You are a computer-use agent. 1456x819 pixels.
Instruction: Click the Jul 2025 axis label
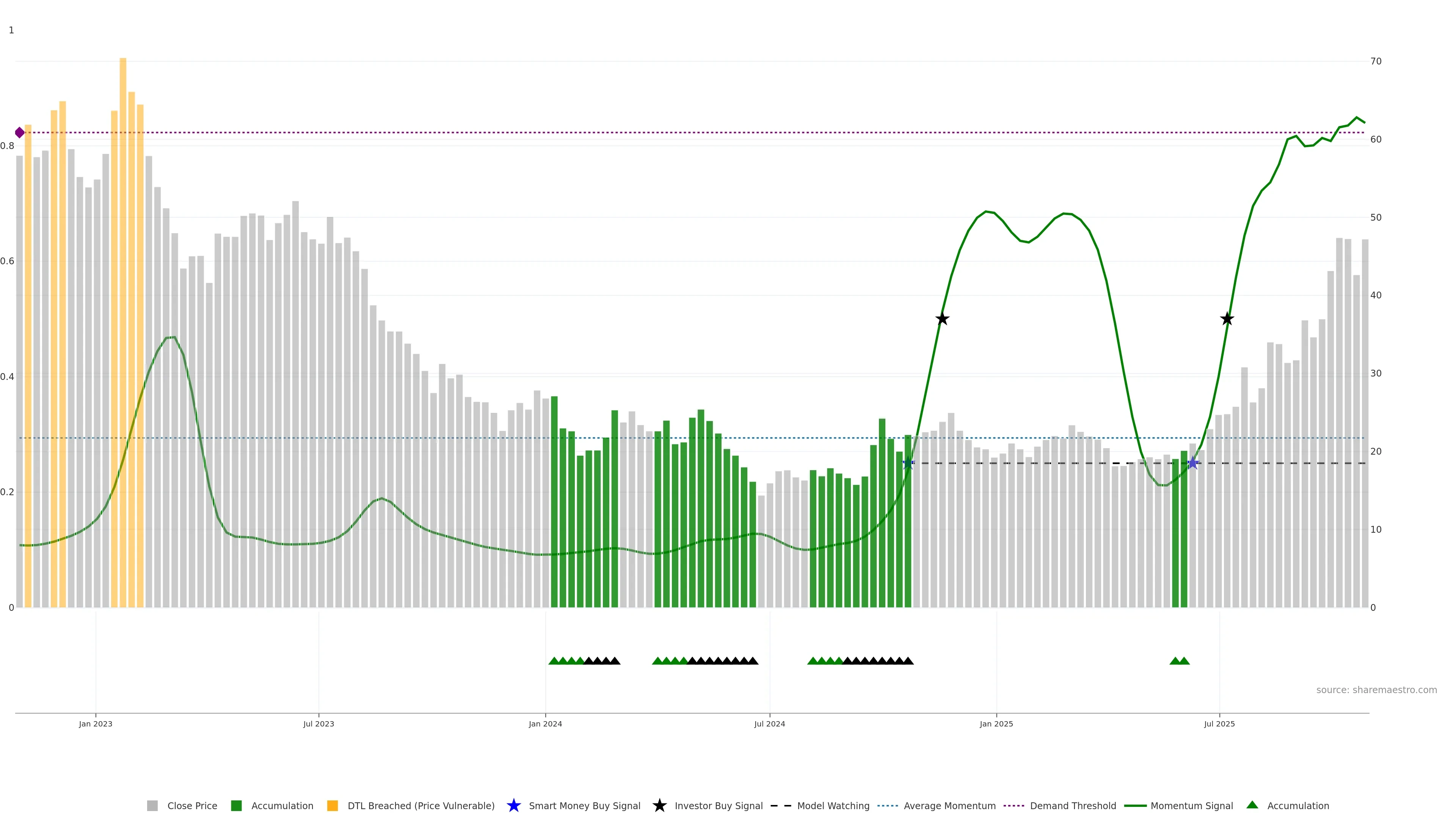[1219, 723]
